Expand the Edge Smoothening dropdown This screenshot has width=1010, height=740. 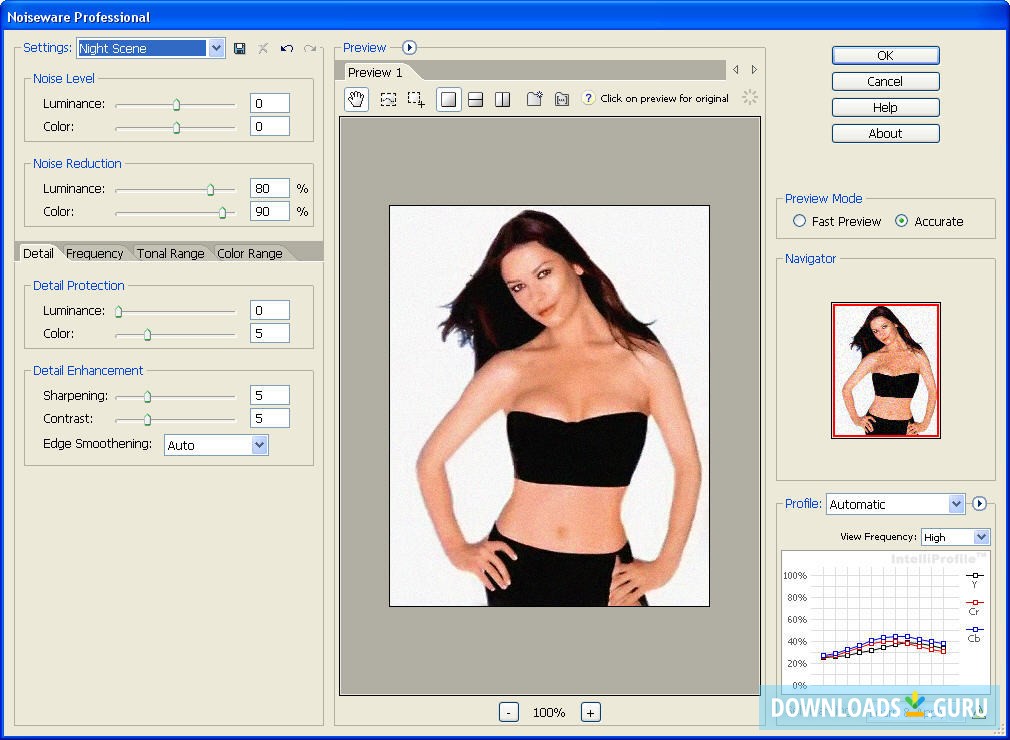pyautogui.click(x=259, y=445)
